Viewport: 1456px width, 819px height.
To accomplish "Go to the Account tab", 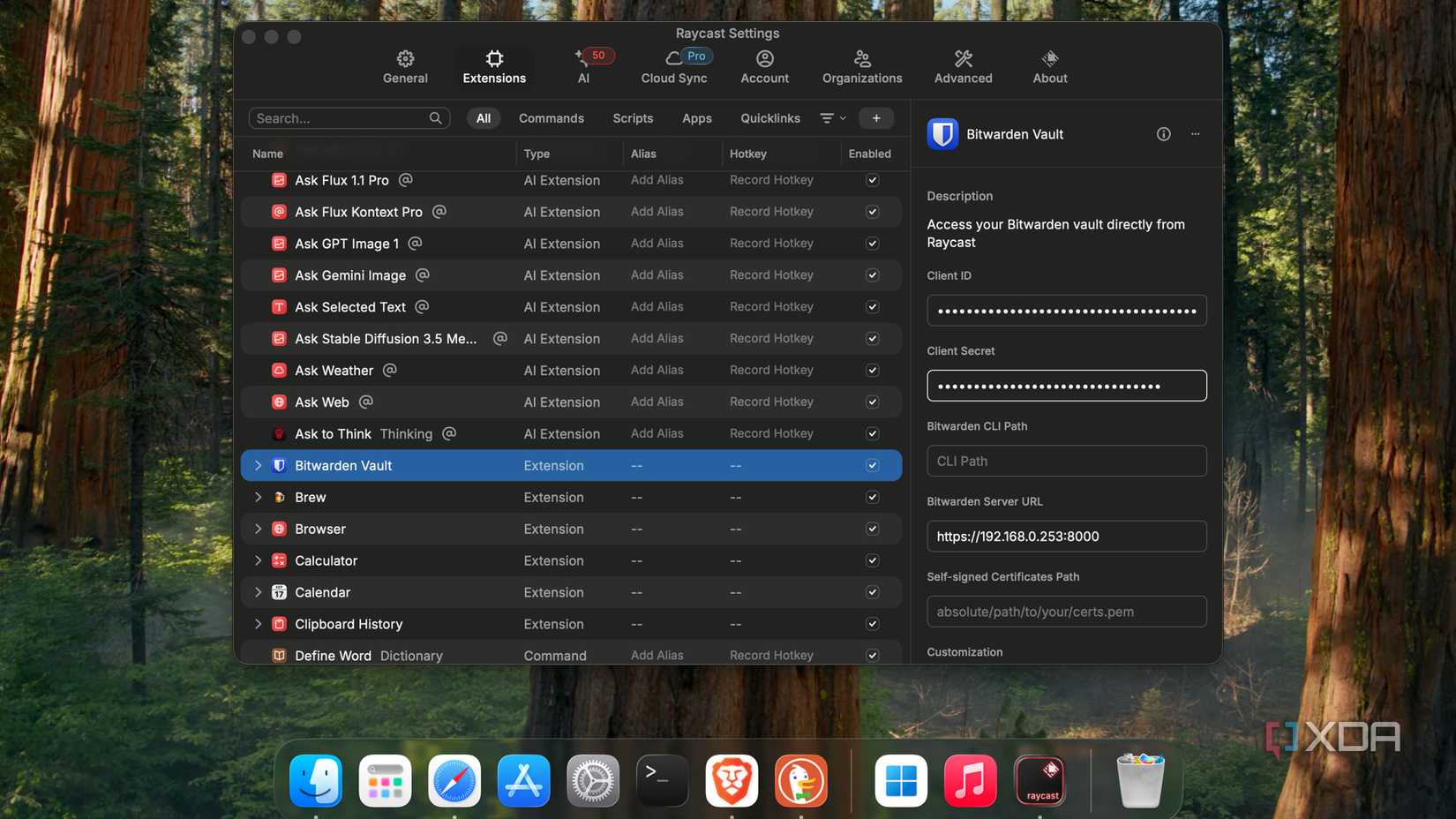I will pyautogui.click(x=764, y=67).
